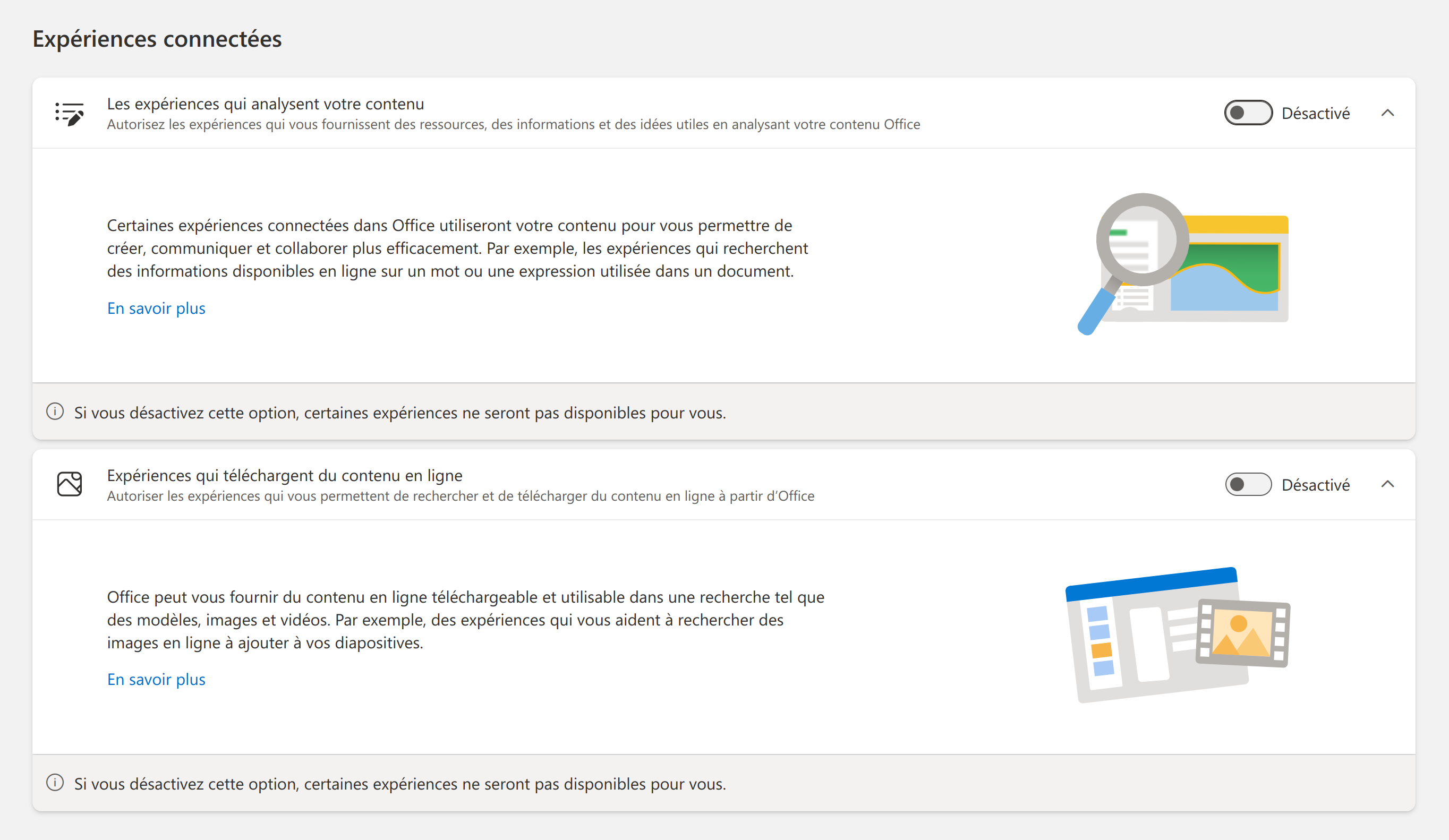Click the content analysis description paragraph
This screenshot has height=840, width=1449.
pyautogui.click(x=457, y=248)
